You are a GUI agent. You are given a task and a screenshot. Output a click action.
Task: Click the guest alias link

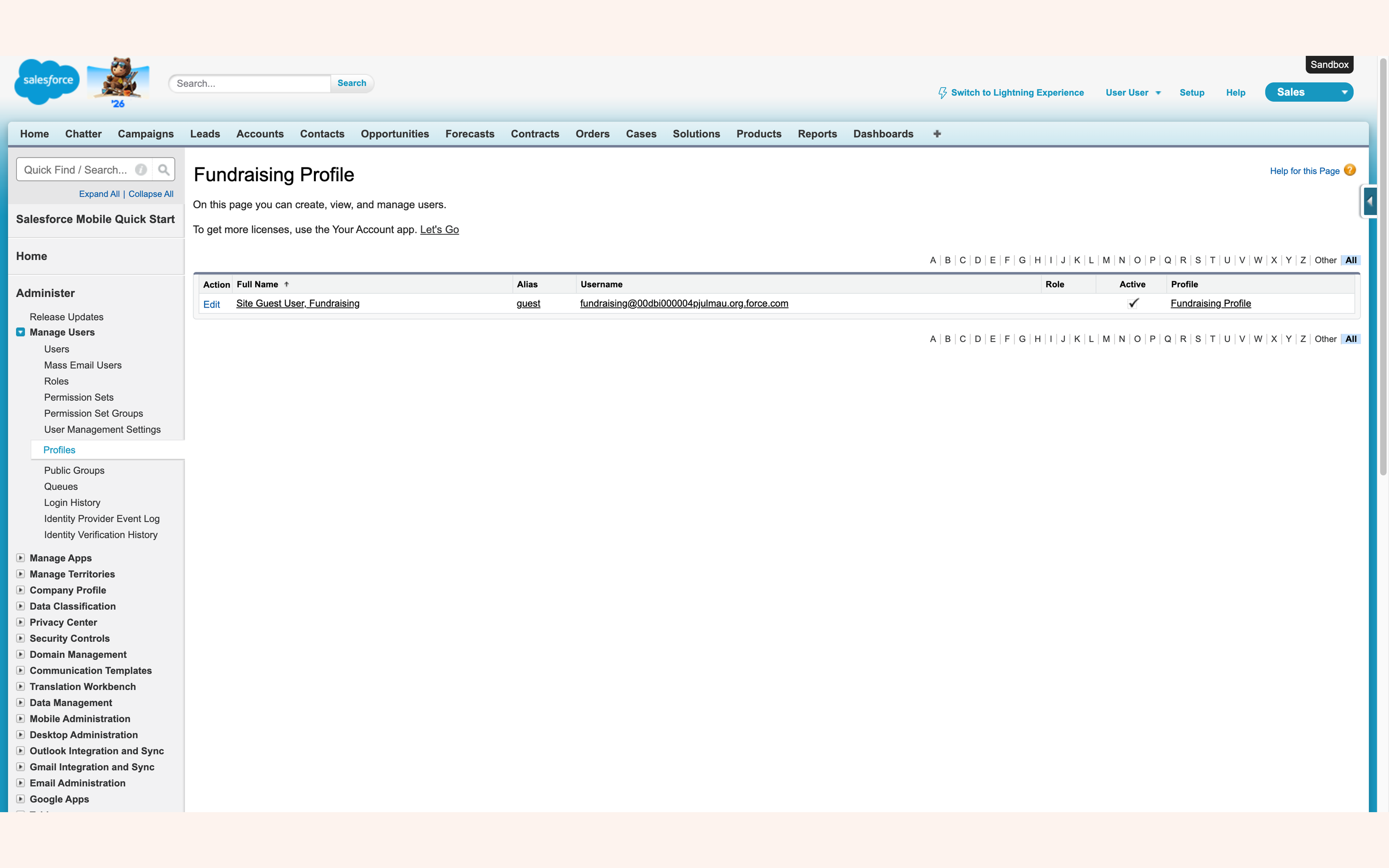(x=528, y=303)
